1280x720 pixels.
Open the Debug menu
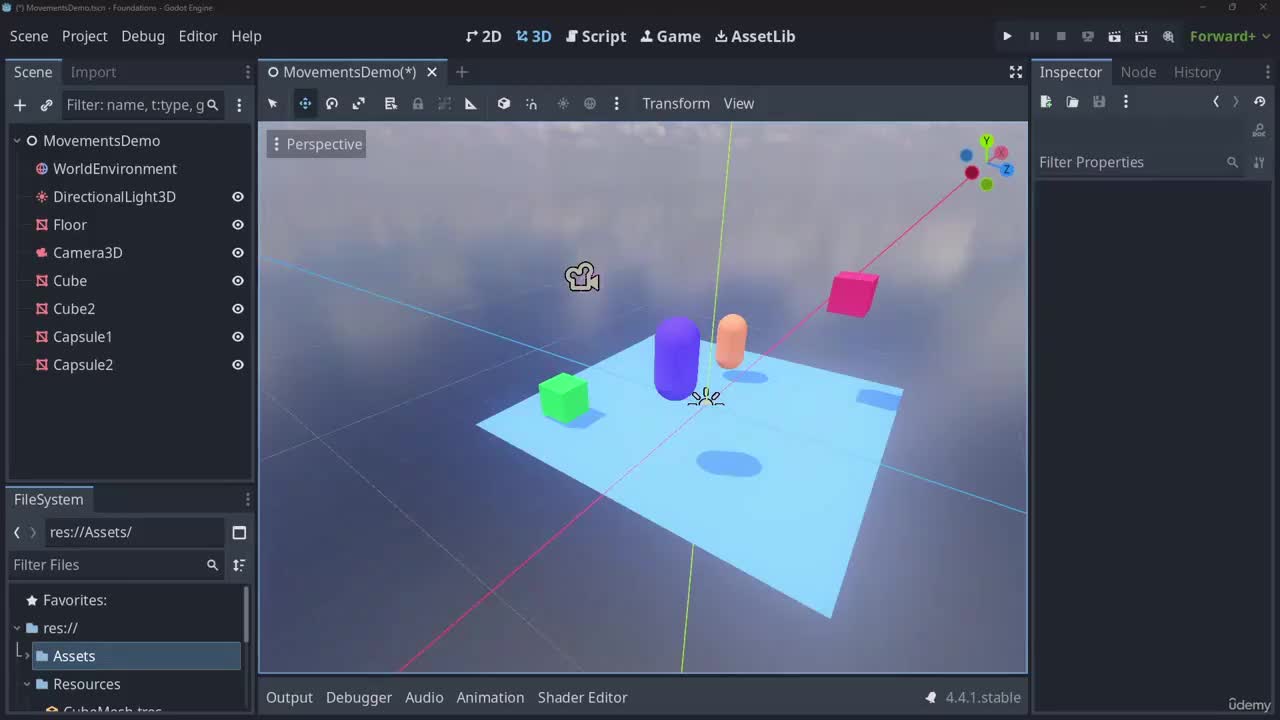click(143, 36)
